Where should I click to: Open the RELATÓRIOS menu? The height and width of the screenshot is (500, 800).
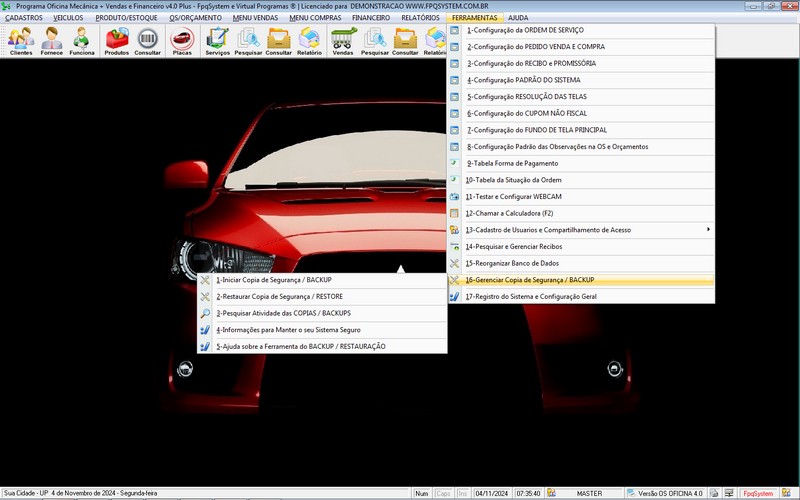[419, 18]
